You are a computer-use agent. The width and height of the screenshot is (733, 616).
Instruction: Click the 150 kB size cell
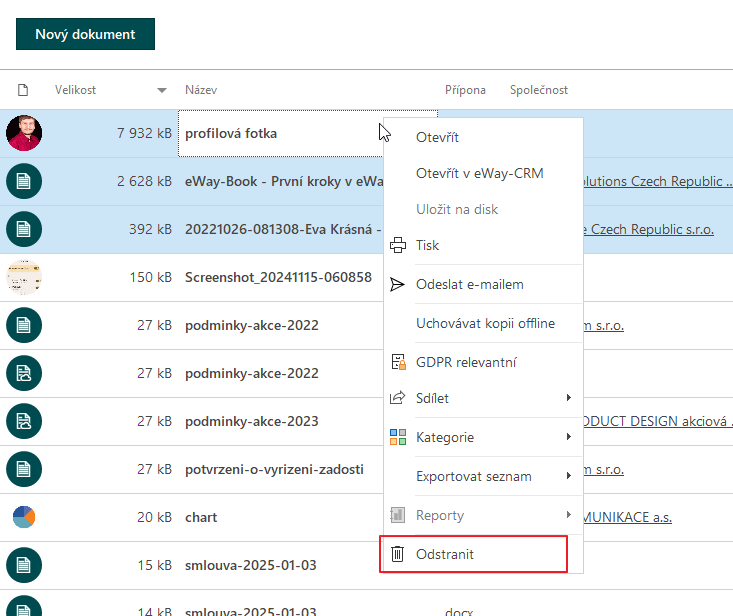point(151,278)
